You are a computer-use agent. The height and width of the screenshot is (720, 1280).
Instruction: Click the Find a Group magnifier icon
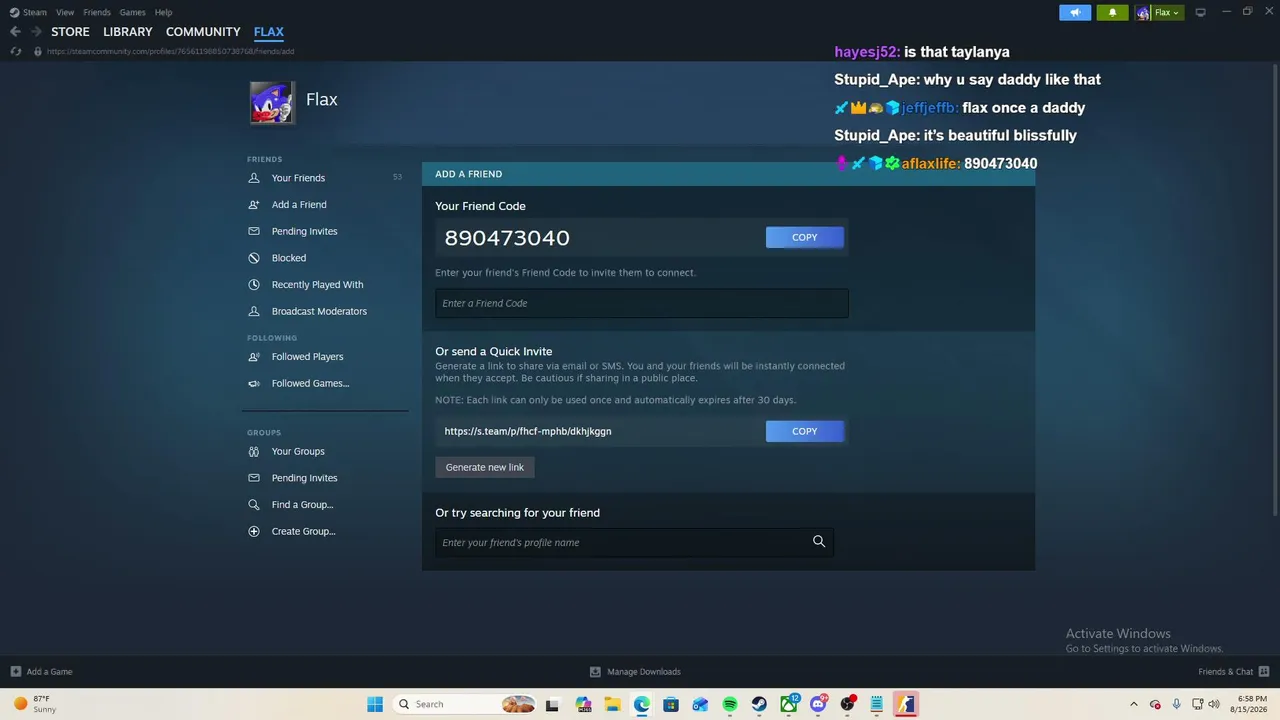click(254, 505)
